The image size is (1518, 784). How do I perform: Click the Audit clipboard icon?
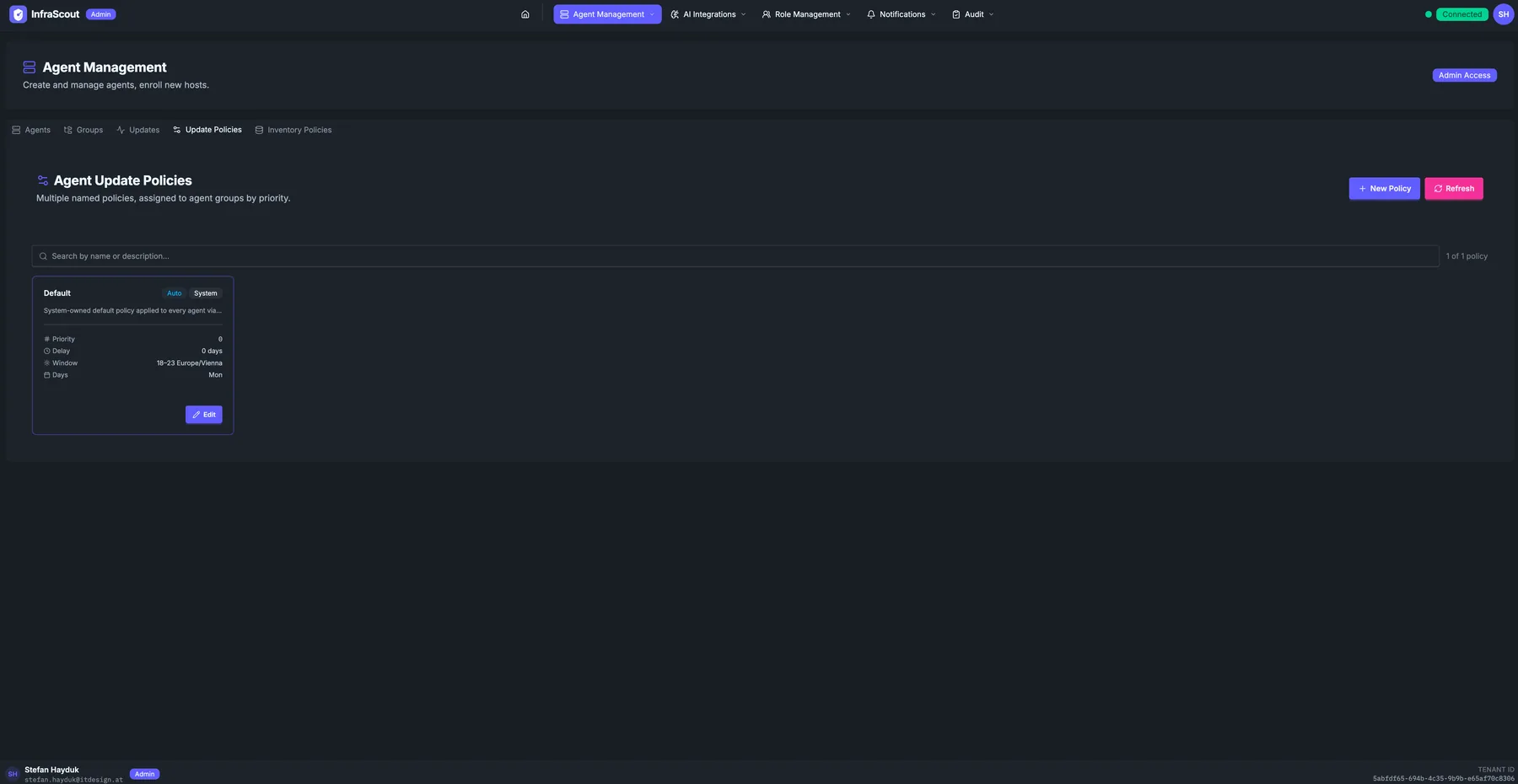(x=956, y=14)
